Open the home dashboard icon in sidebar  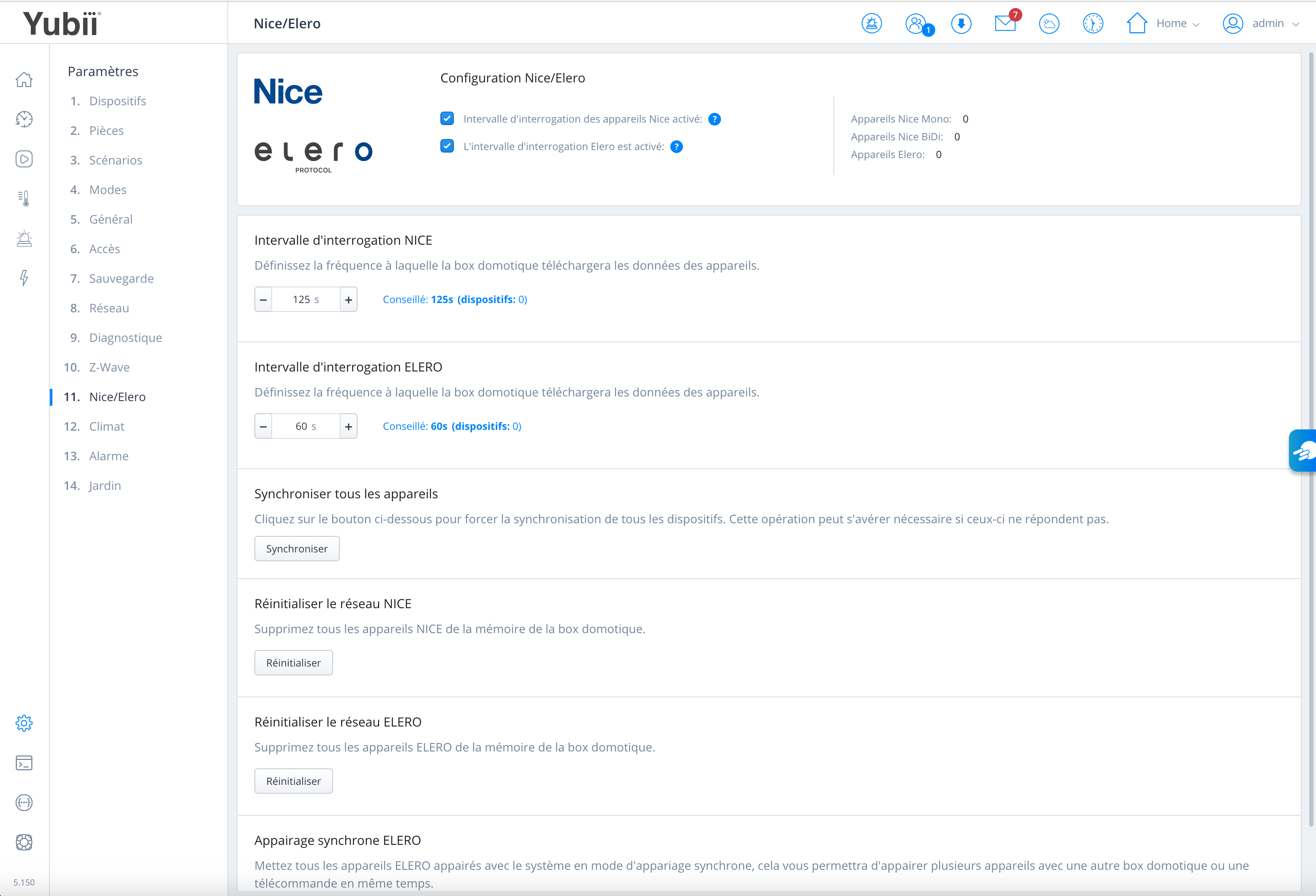point(24,79)
